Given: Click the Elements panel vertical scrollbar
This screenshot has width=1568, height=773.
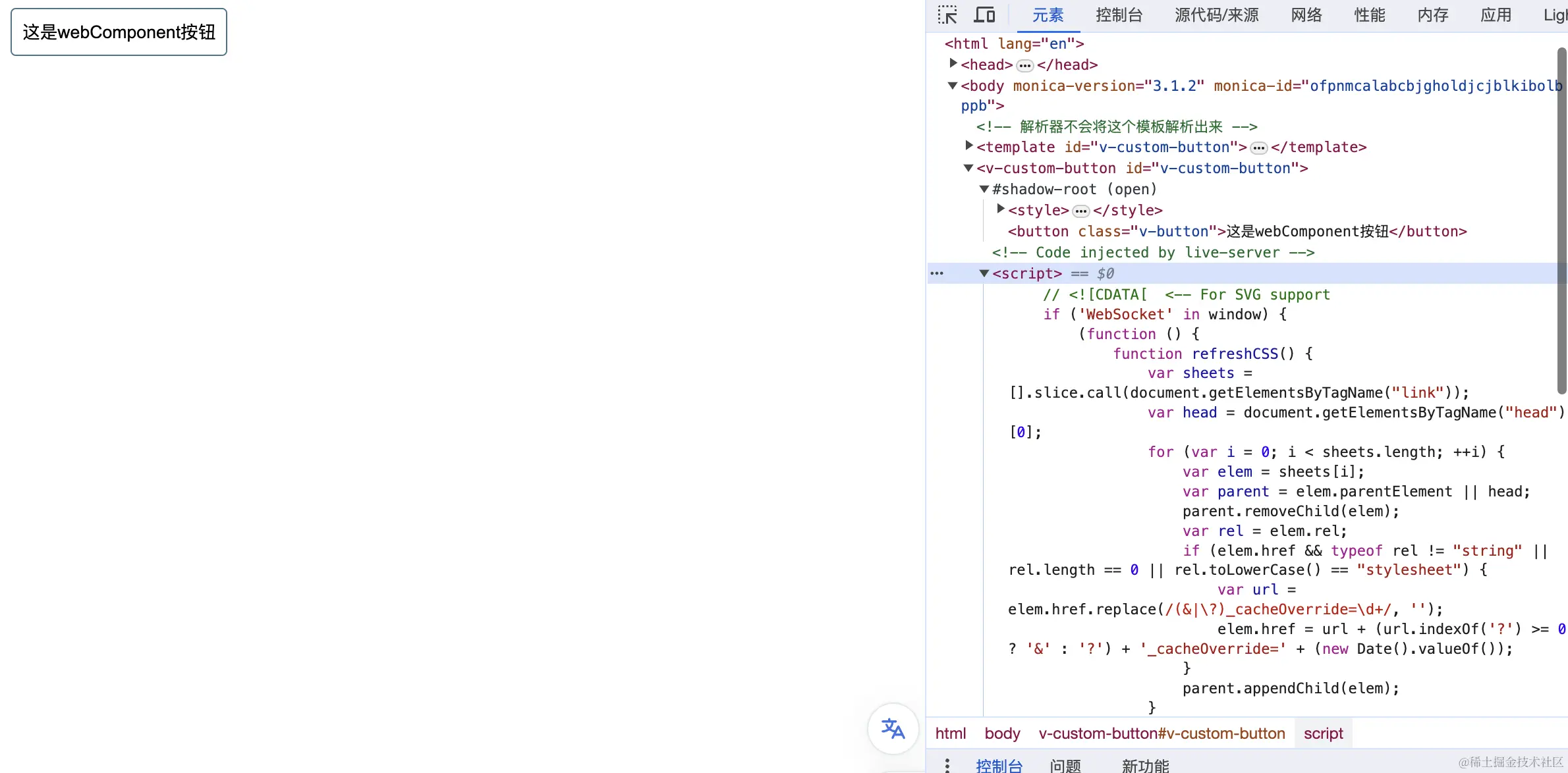Looking at the screenshot, I should tap(1561, 221).
